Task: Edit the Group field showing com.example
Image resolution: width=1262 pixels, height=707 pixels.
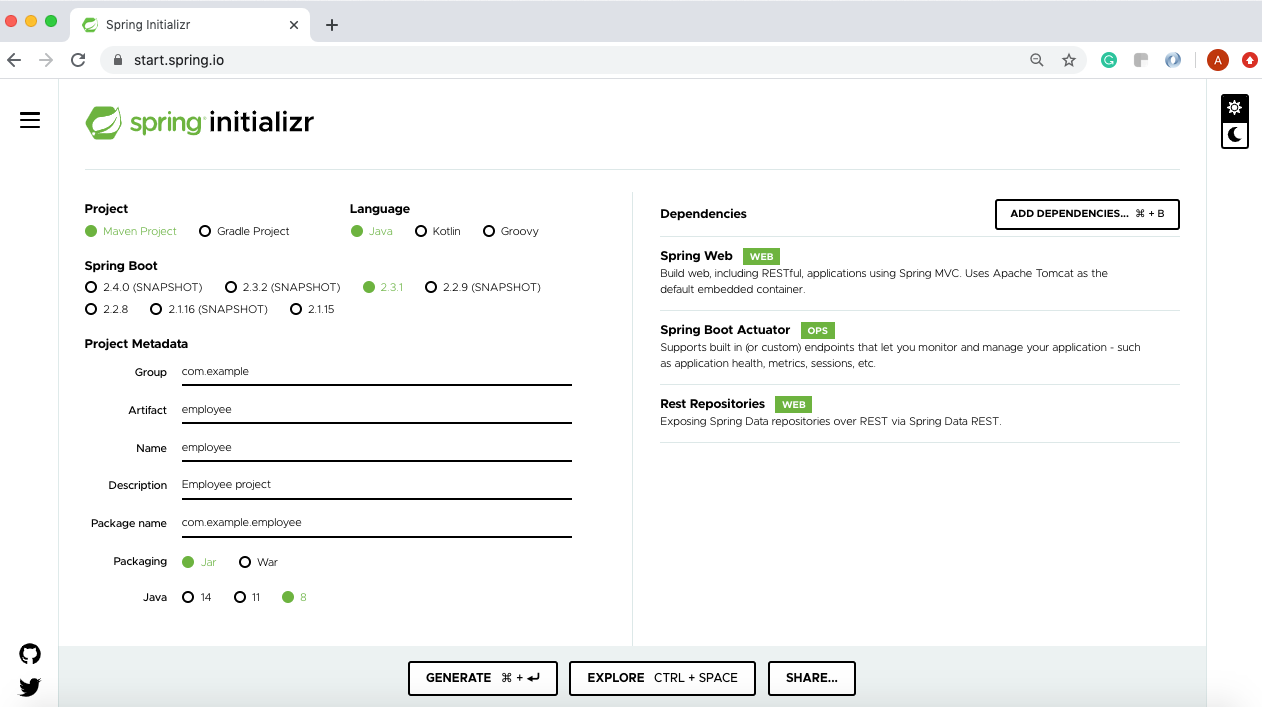Action: [376, 371]
